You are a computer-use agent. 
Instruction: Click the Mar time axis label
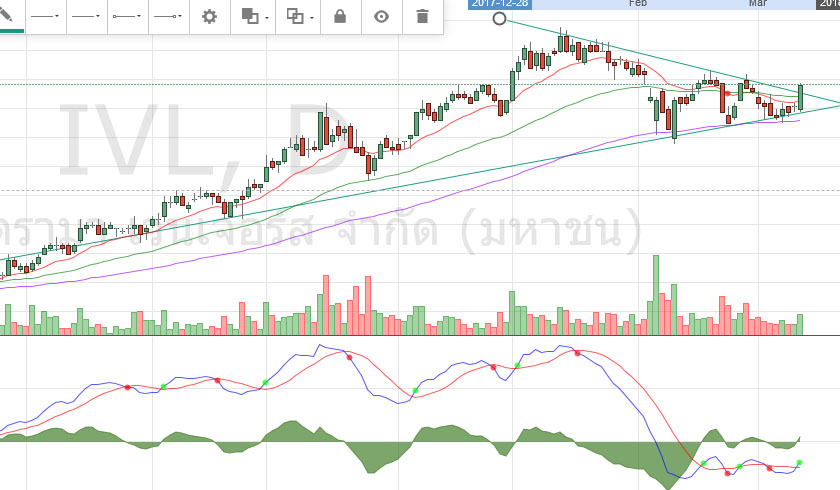(x=758, y=3)
